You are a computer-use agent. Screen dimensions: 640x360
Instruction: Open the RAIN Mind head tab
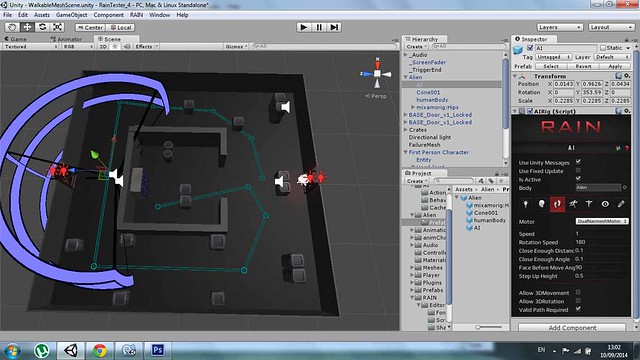click(x=541, y=204)
